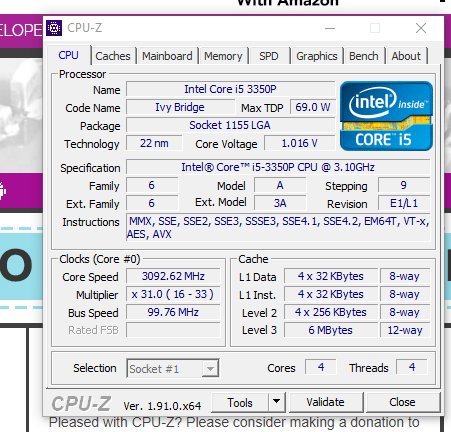Click the Intel Core i5 logo badge

386,116
